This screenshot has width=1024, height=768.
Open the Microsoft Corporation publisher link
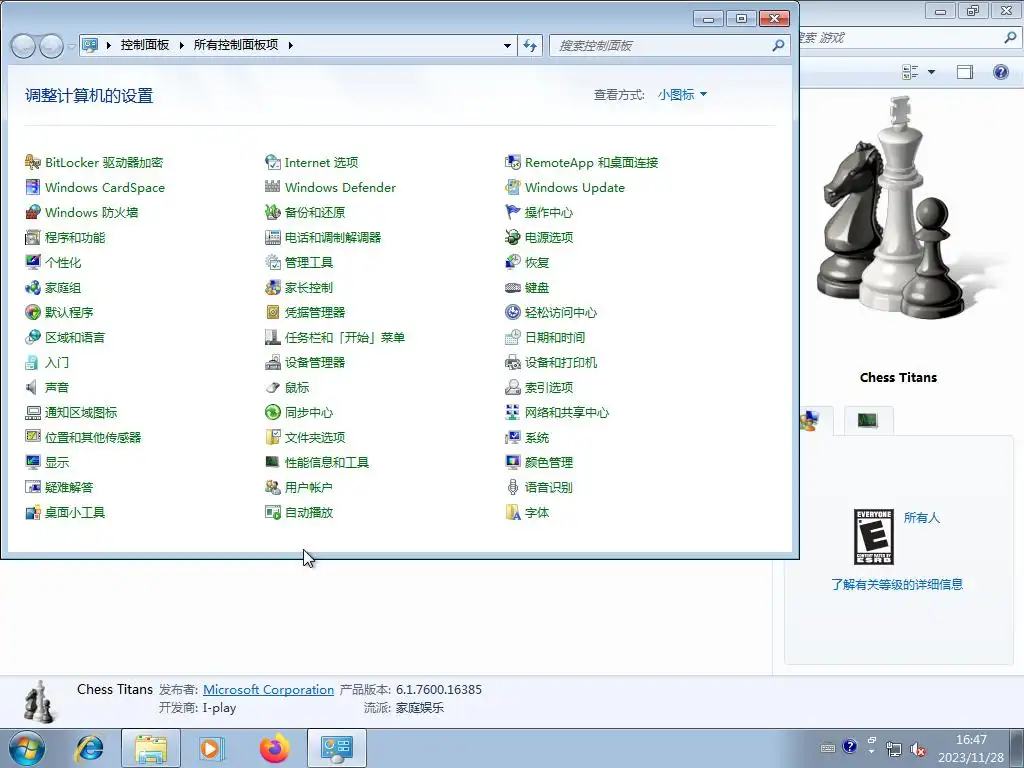click(268, 690)
